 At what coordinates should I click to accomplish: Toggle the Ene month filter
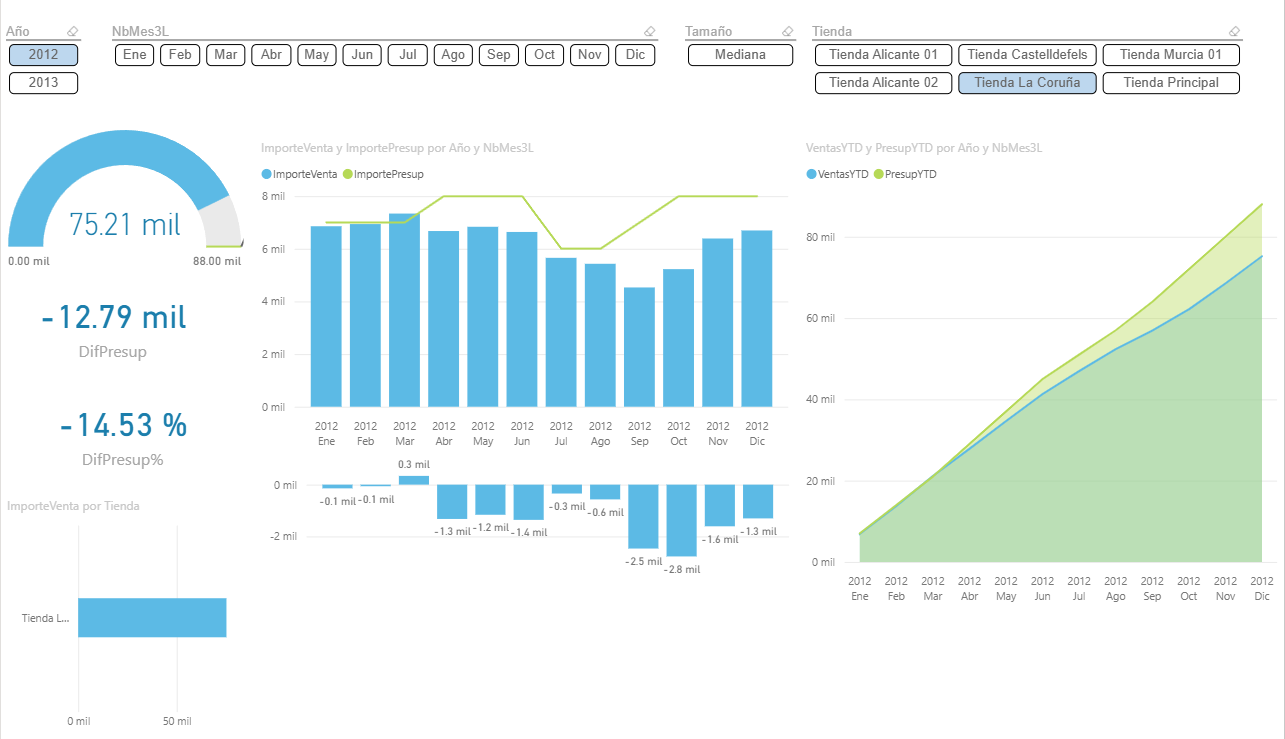(x=134, y=55)
